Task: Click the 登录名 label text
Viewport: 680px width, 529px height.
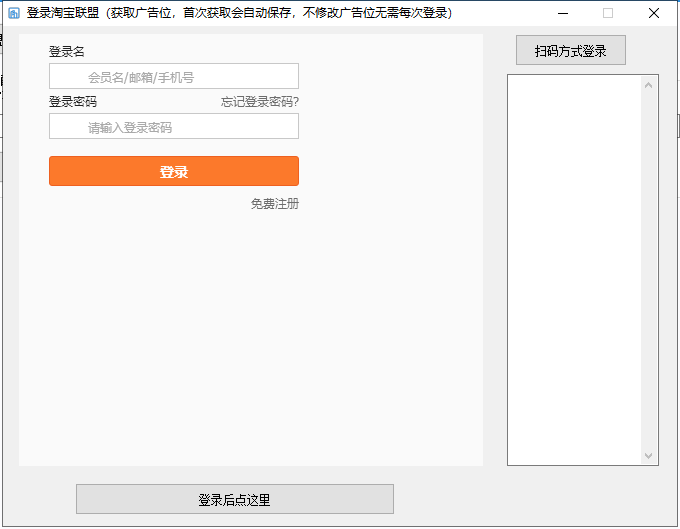Action: [66, 52]
